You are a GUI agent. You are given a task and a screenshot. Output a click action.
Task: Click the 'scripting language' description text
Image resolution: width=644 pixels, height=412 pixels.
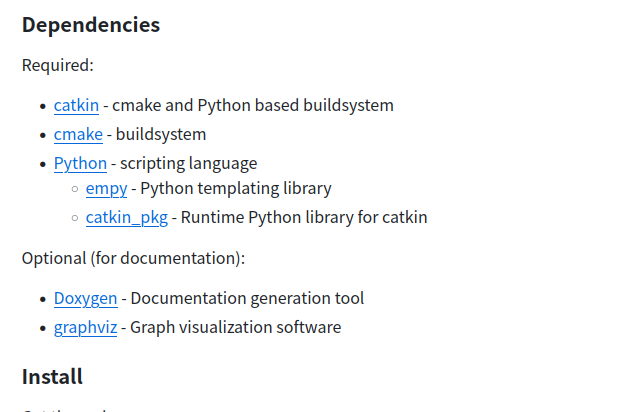[x=189, y=164]
